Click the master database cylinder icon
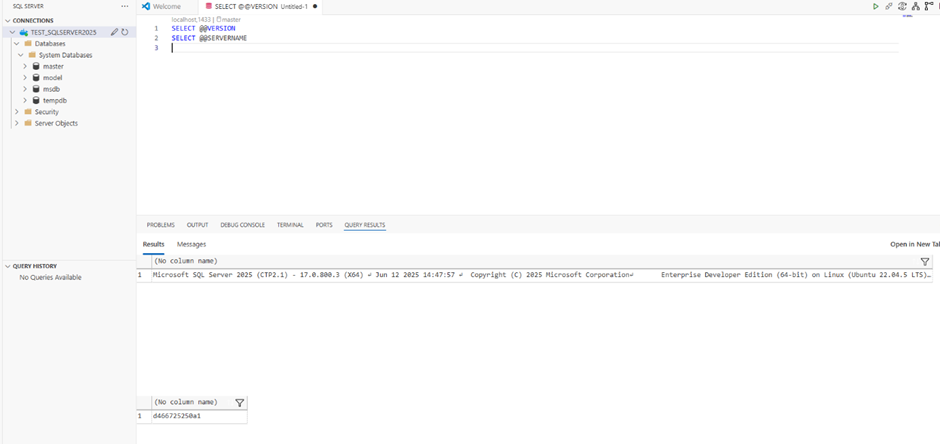This screenshot has height=444, width=940. click(x=36, y=67)
